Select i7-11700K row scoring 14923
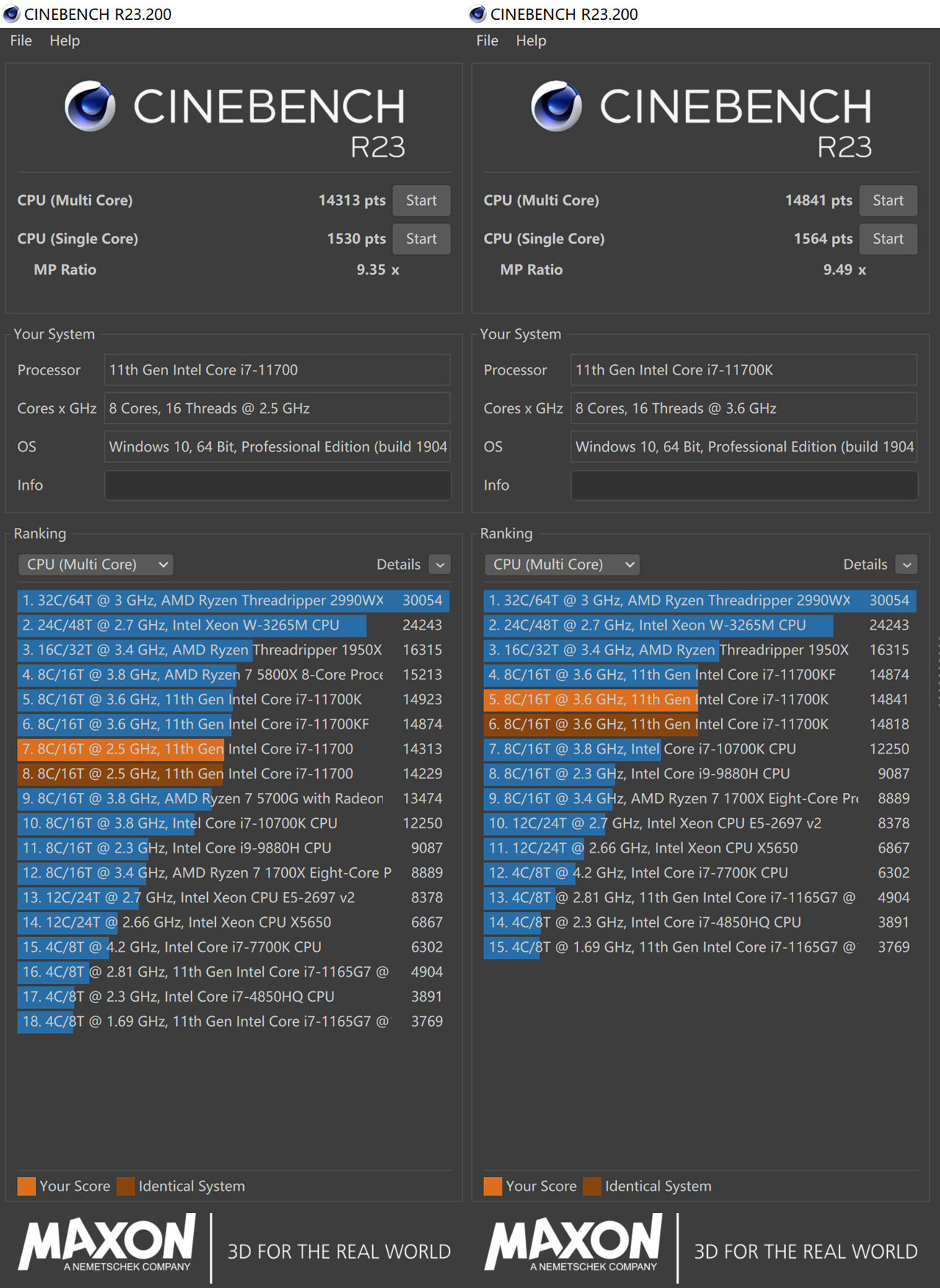This screenshot has width=940, height=1288. [234, 700]
